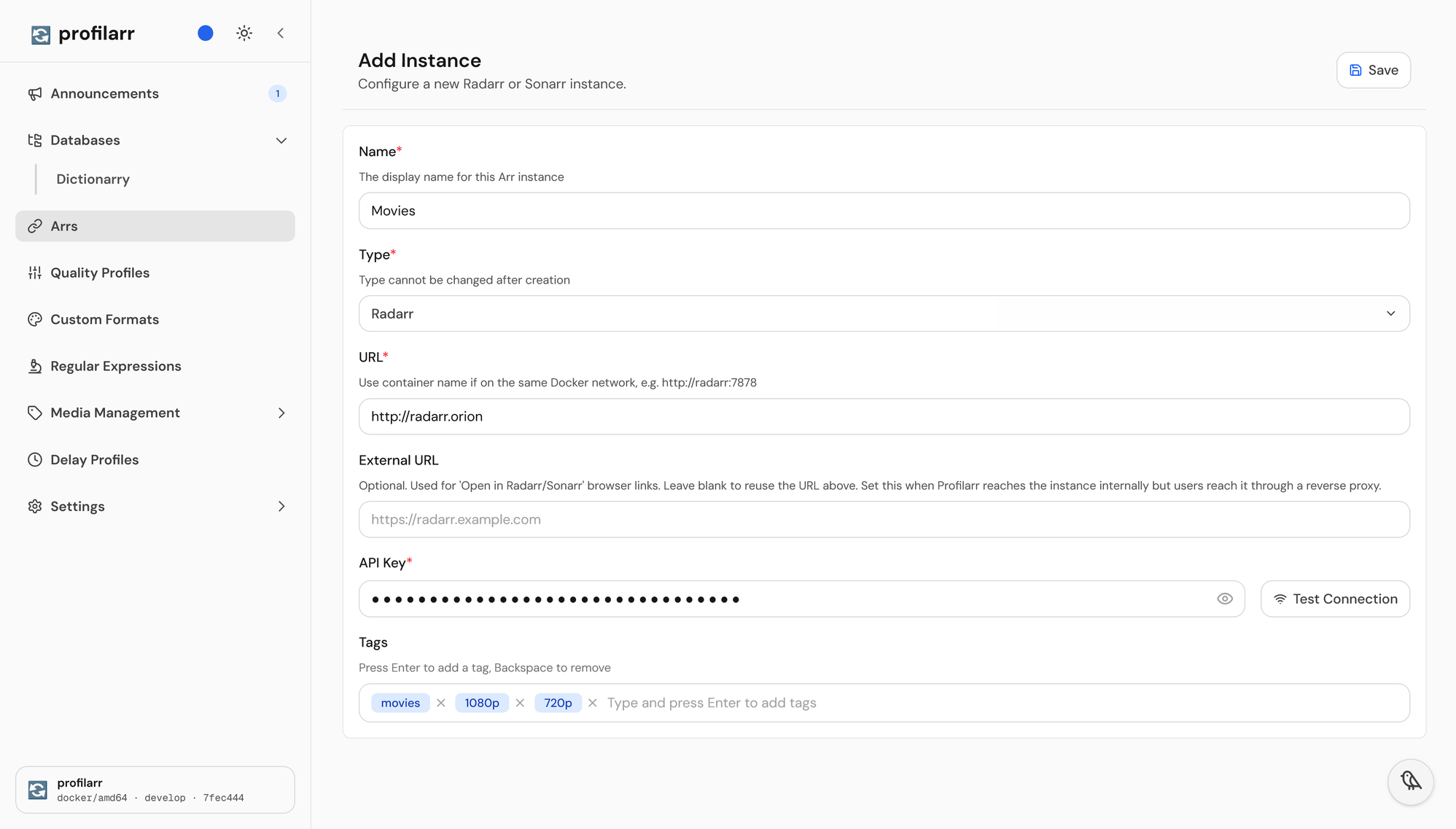Expand the Settings submenu chevron
The width and height of the screenshot is (1456, 829).
tap(281, 506)
